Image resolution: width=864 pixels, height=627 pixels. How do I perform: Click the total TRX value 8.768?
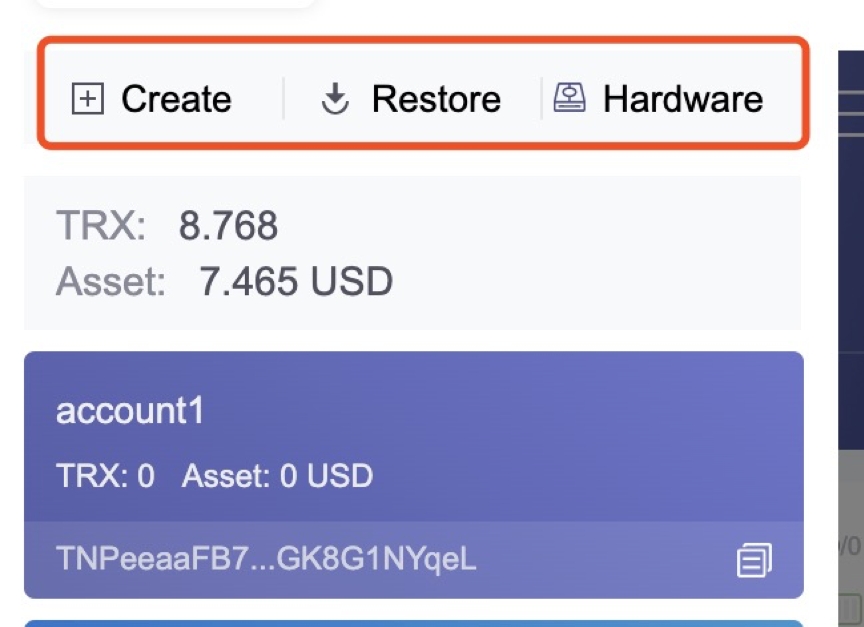[228, 227]
